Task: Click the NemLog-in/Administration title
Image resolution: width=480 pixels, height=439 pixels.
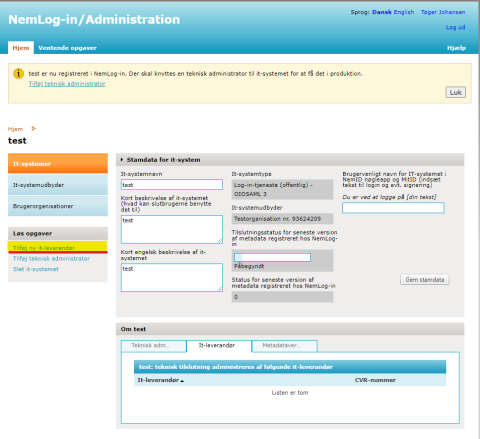Action: click(x=94, y=20)
